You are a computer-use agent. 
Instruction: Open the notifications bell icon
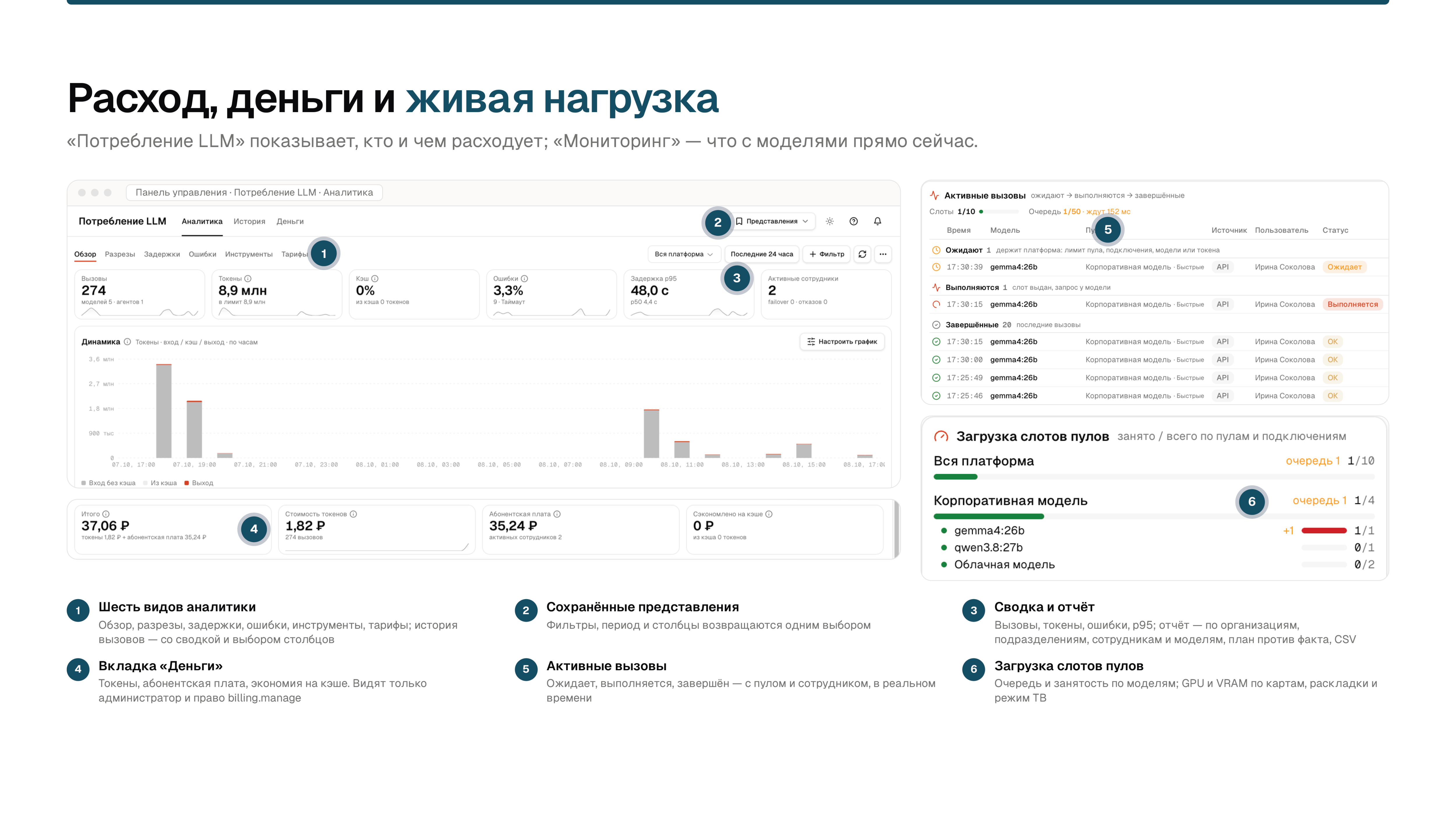tap(877, 222)
